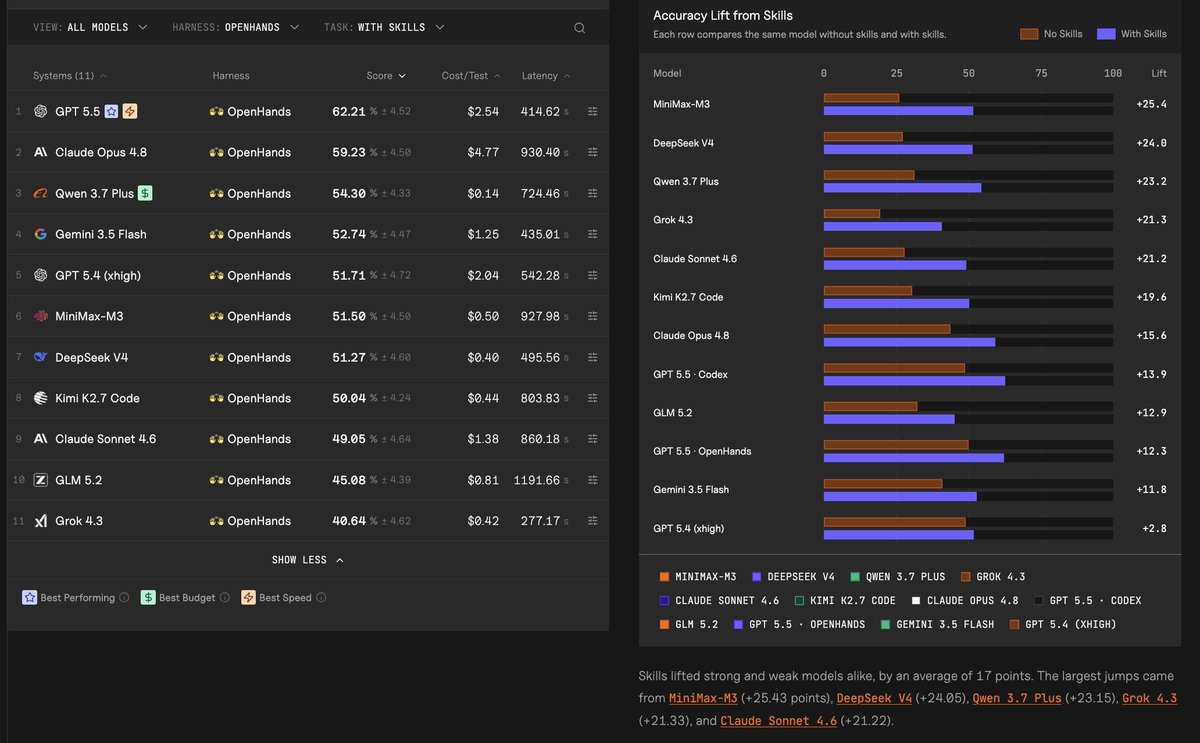Click the $4.77 cost for Claude Opus 4.8
The width and height of the screenshot is (1200, 743).
point(483,152)
